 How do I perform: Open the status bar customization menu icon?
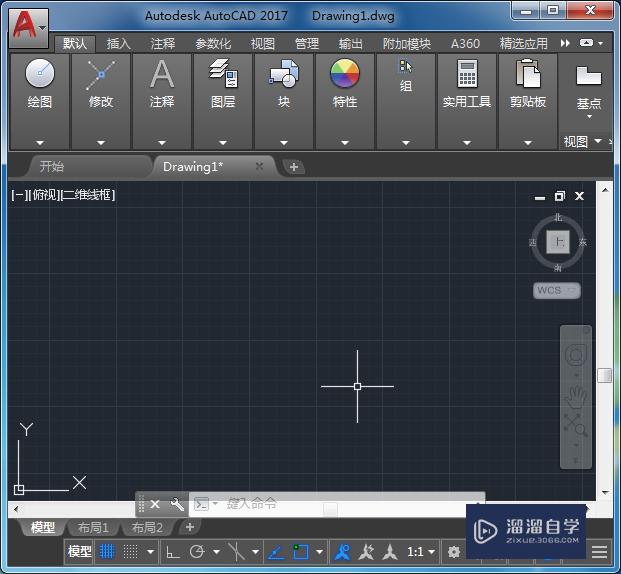[599, 552]
